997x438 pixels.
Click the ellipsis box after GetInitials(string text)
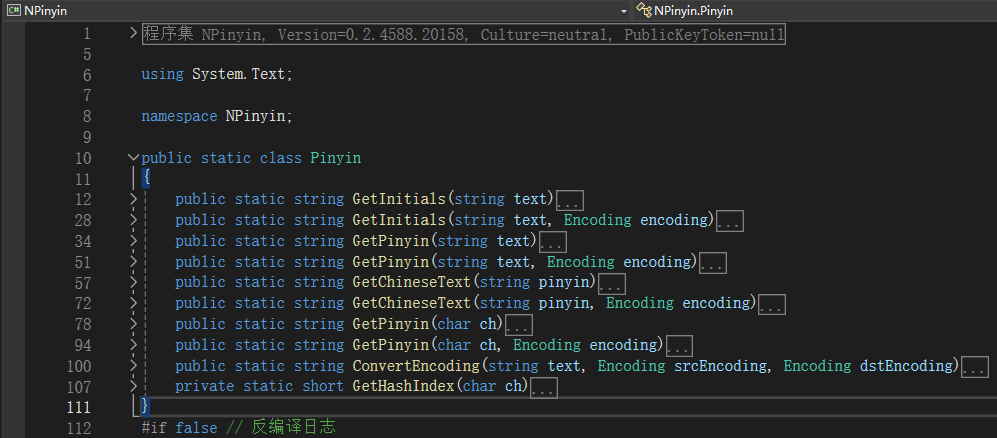570,200
